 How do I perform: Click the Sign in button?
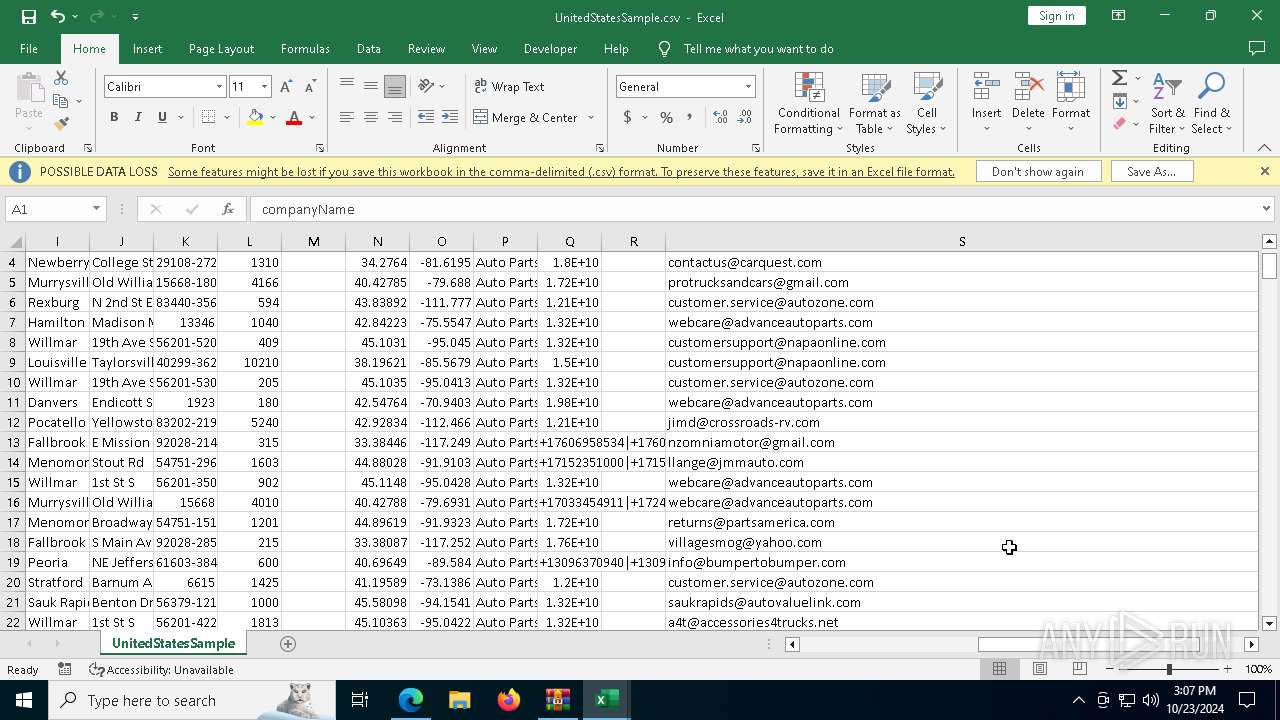click(1056, 15)
